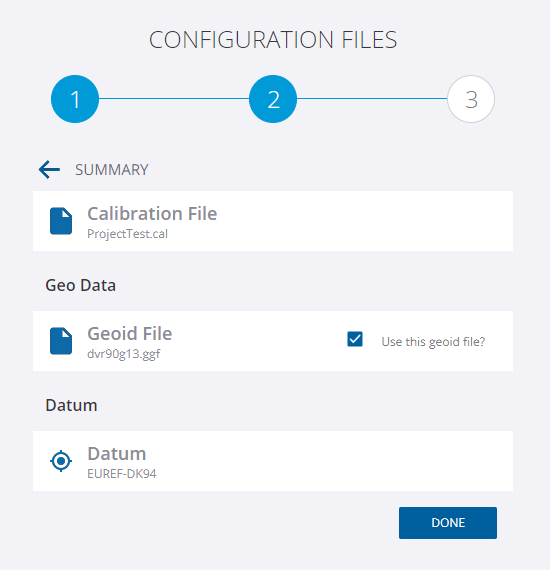The image size is (550, 570).
Task: Click the Calibration File document icon
Action: pyautogui.click(x=61, y=221)
